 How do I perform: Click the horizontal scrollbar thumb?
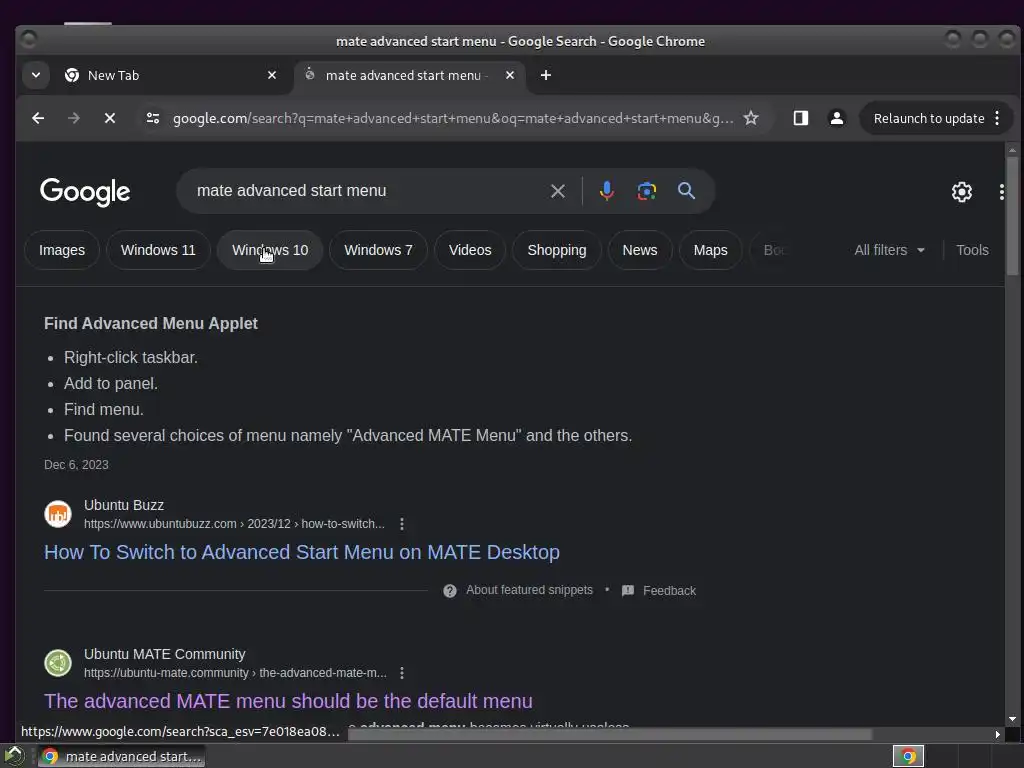[x=609, y=735]
